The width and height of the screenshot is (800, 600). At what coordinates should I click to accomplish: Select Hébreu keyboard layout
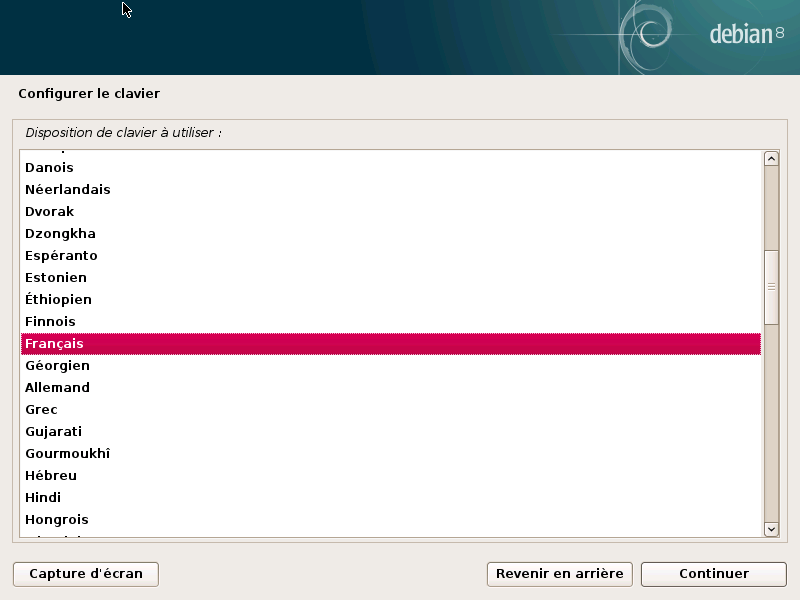(x=51, y=476)
